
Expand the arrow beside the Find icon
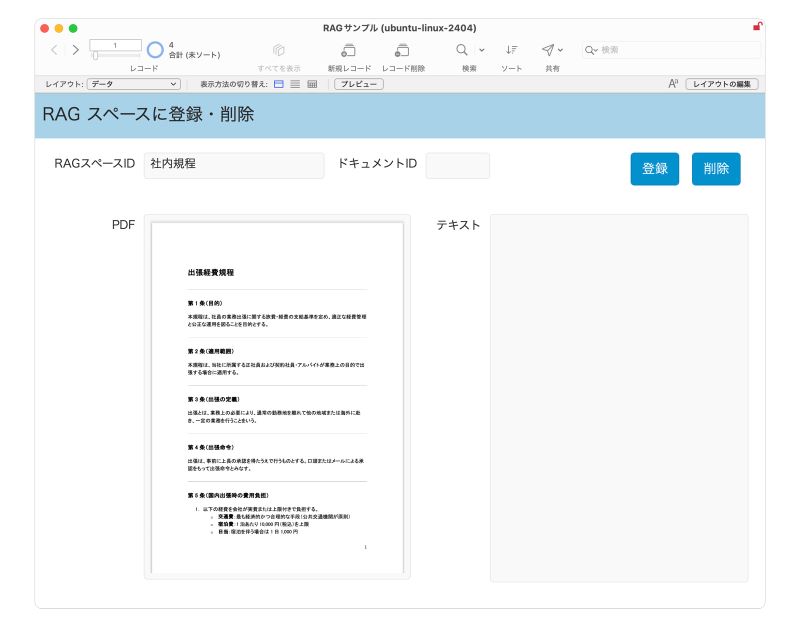[x=481, y=49]
